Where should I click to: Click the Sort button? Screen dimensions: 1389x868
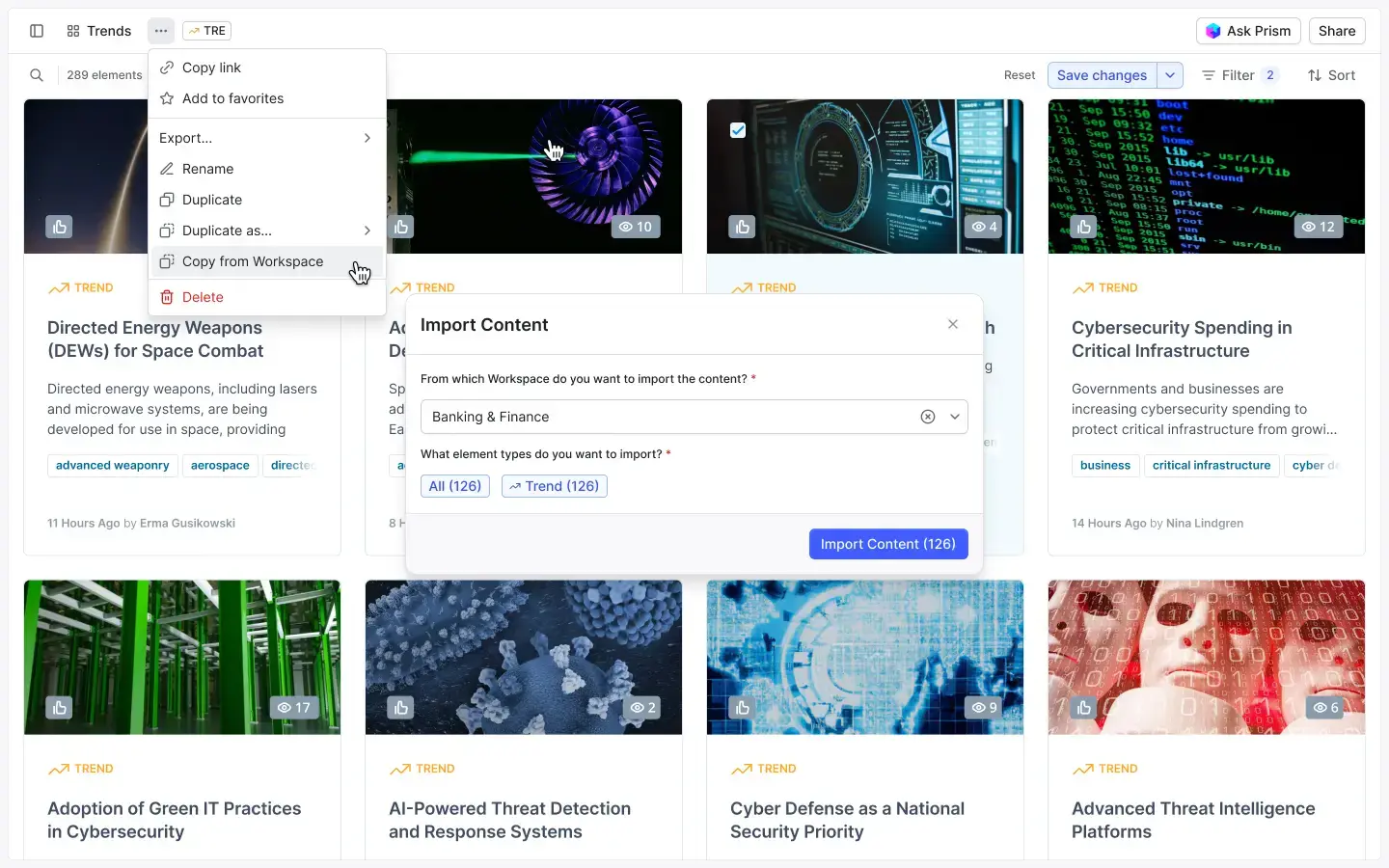point(1331,75)
